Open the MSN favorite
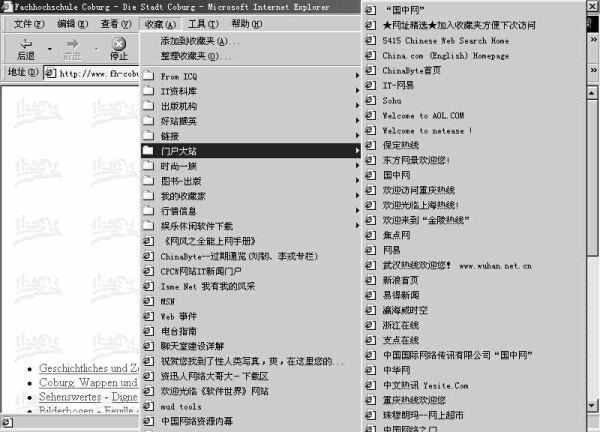600x432 pixels. 251,301
